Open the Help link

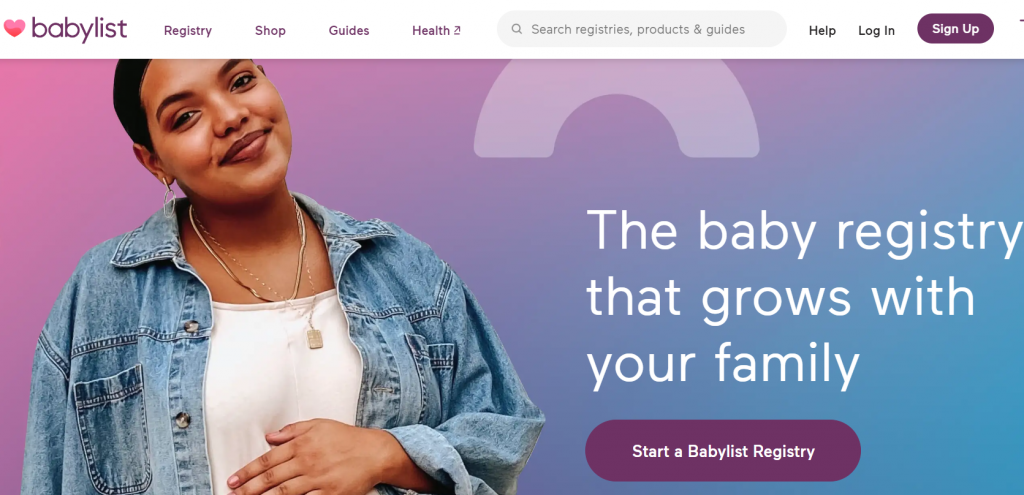tap(822, 31)
